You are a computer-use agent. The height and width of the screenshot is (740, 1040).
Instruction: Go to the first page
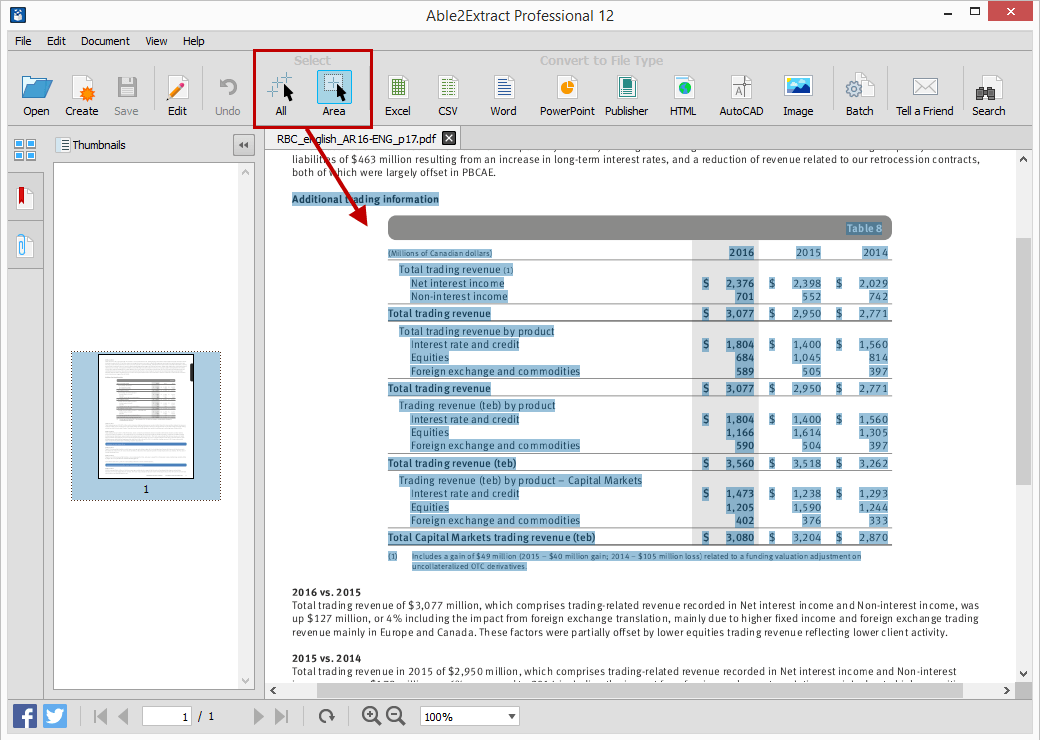click(x=100, y=717)
